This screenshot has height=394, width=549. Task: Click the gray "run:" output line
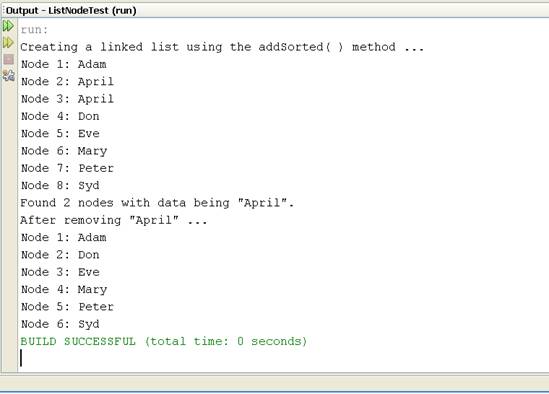[34, 30]
